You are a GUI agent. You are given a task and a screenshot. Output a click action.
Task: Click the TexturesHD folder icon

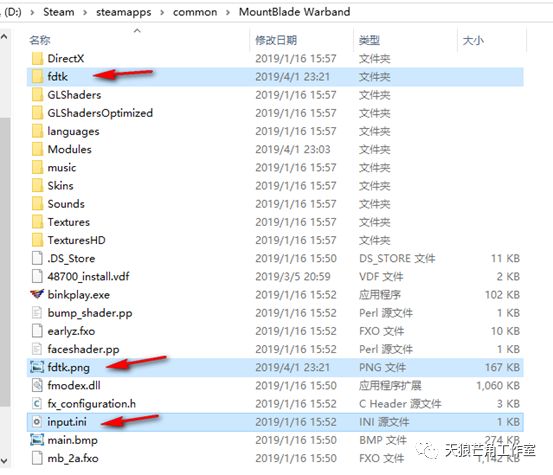(37, 240)
